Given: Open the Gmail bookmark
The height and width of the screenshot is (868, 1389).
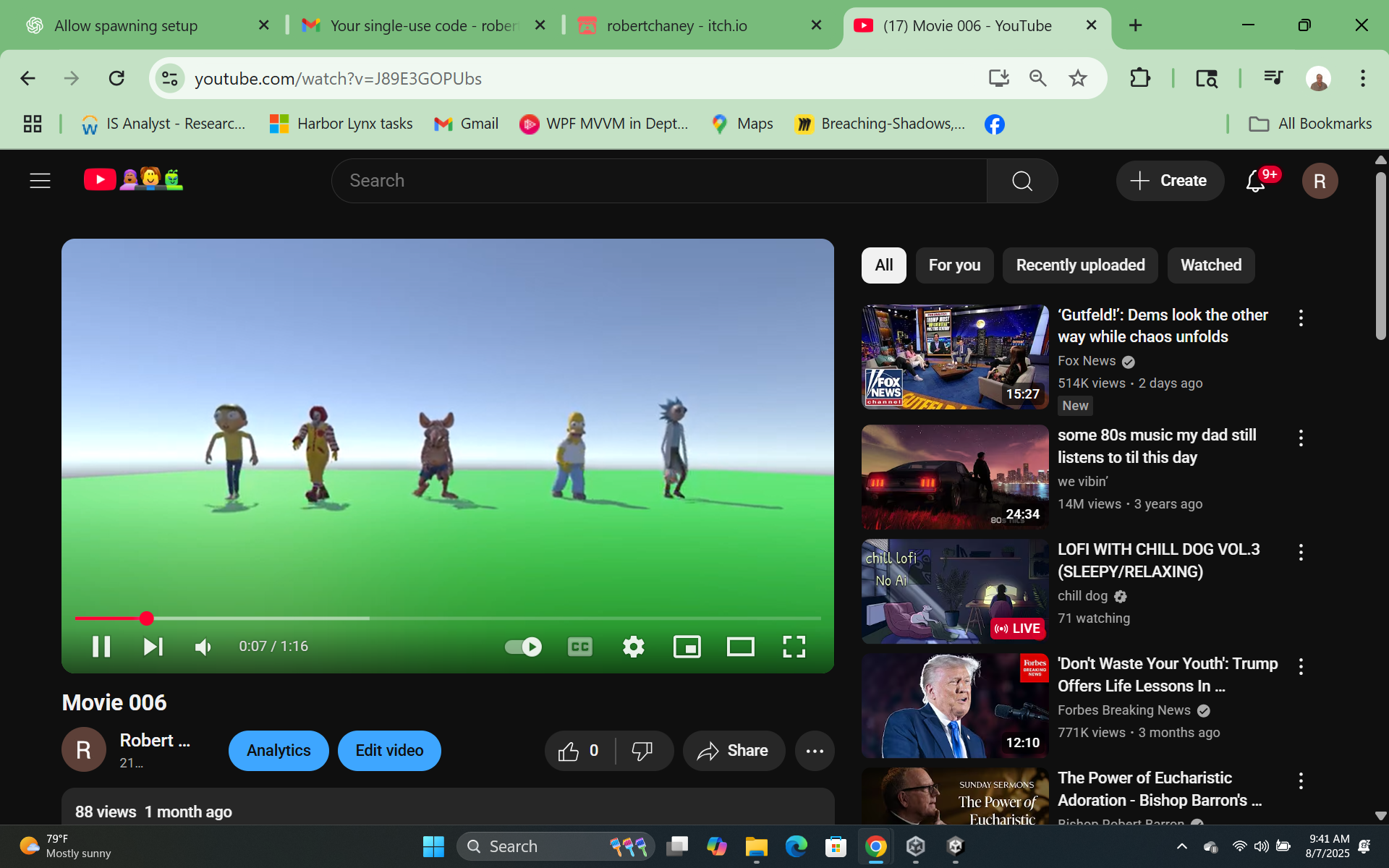Looking at the screenshot, I should point(466,124).
